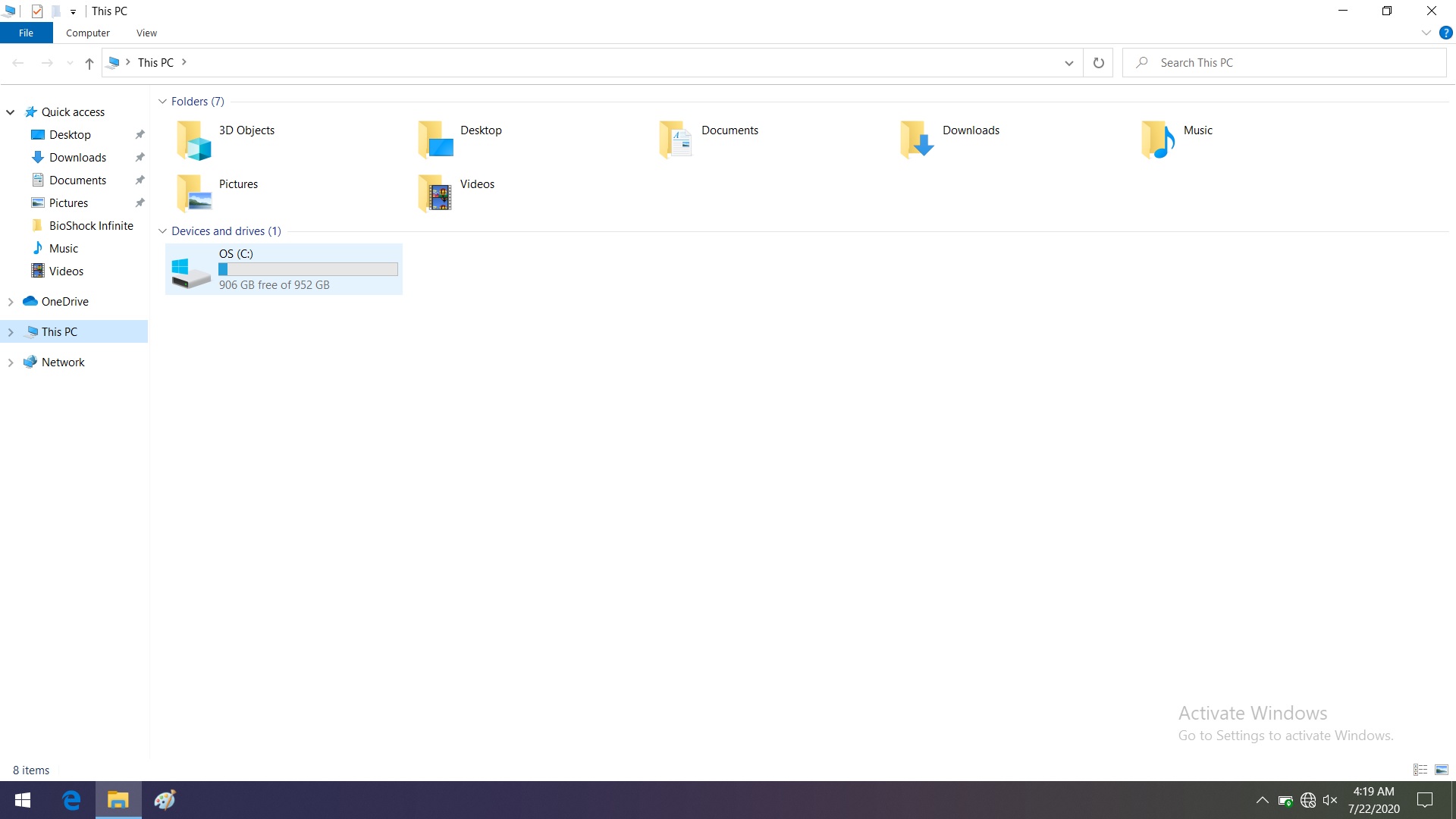Open the address bar history dropdown
Image resolution: width=1456 pixels, height=819 pixels.
pos(1068,63)
